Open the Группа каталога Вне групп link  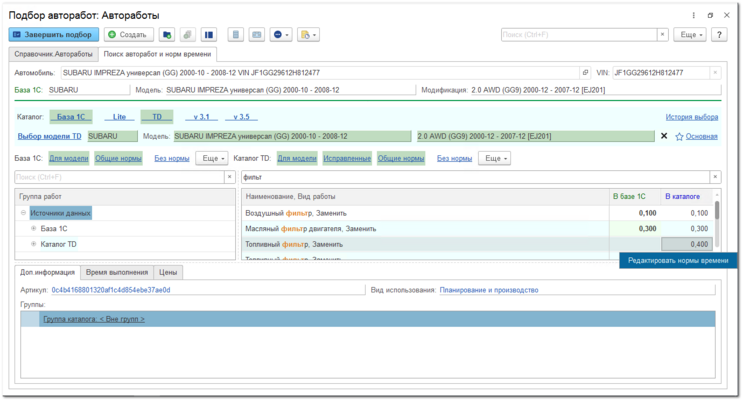94,319
